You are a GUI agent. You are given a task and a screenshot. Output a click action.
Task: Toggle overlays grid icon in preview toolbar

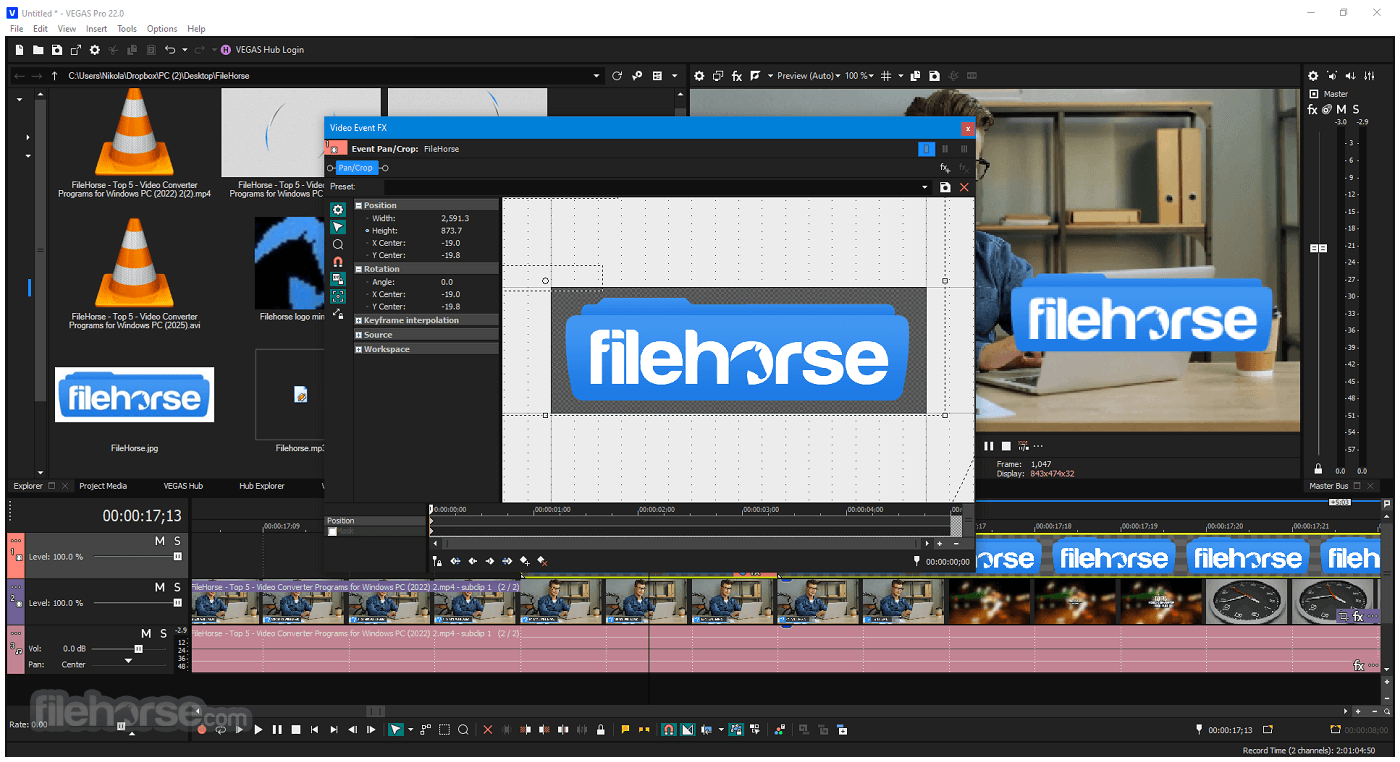tap(886, 76)
